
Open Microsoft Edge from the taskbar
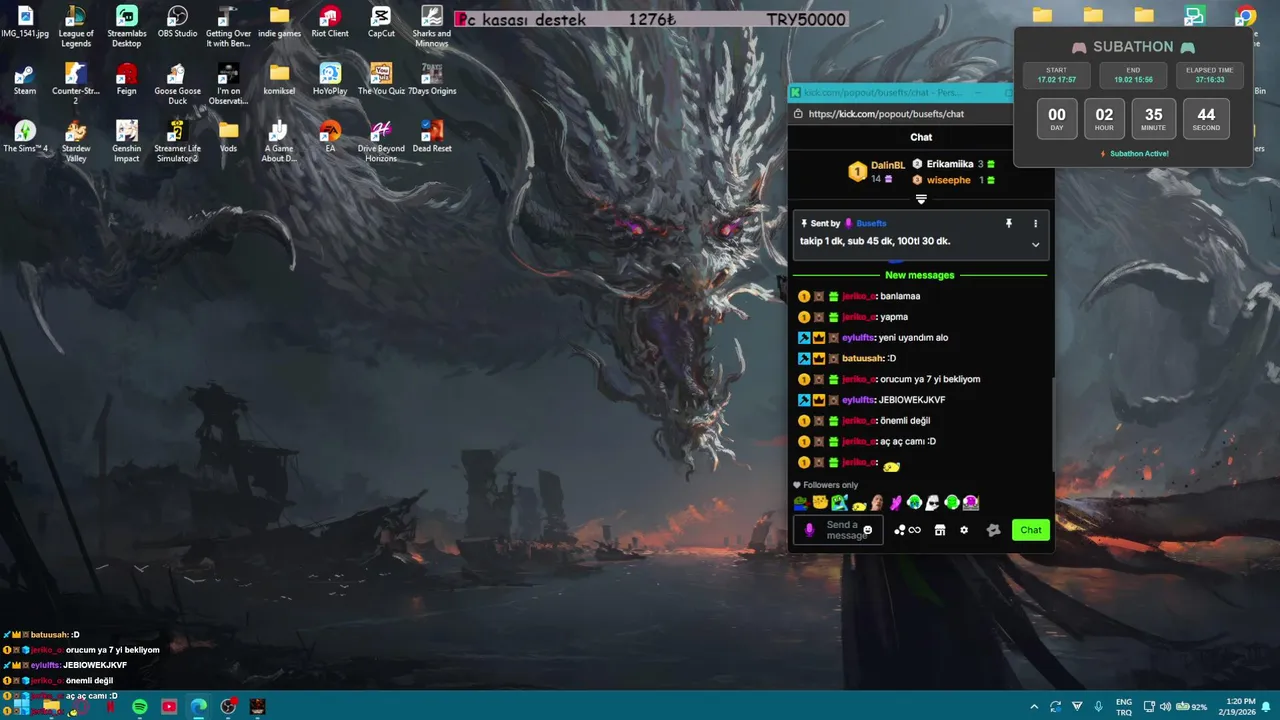pos(199,707)
